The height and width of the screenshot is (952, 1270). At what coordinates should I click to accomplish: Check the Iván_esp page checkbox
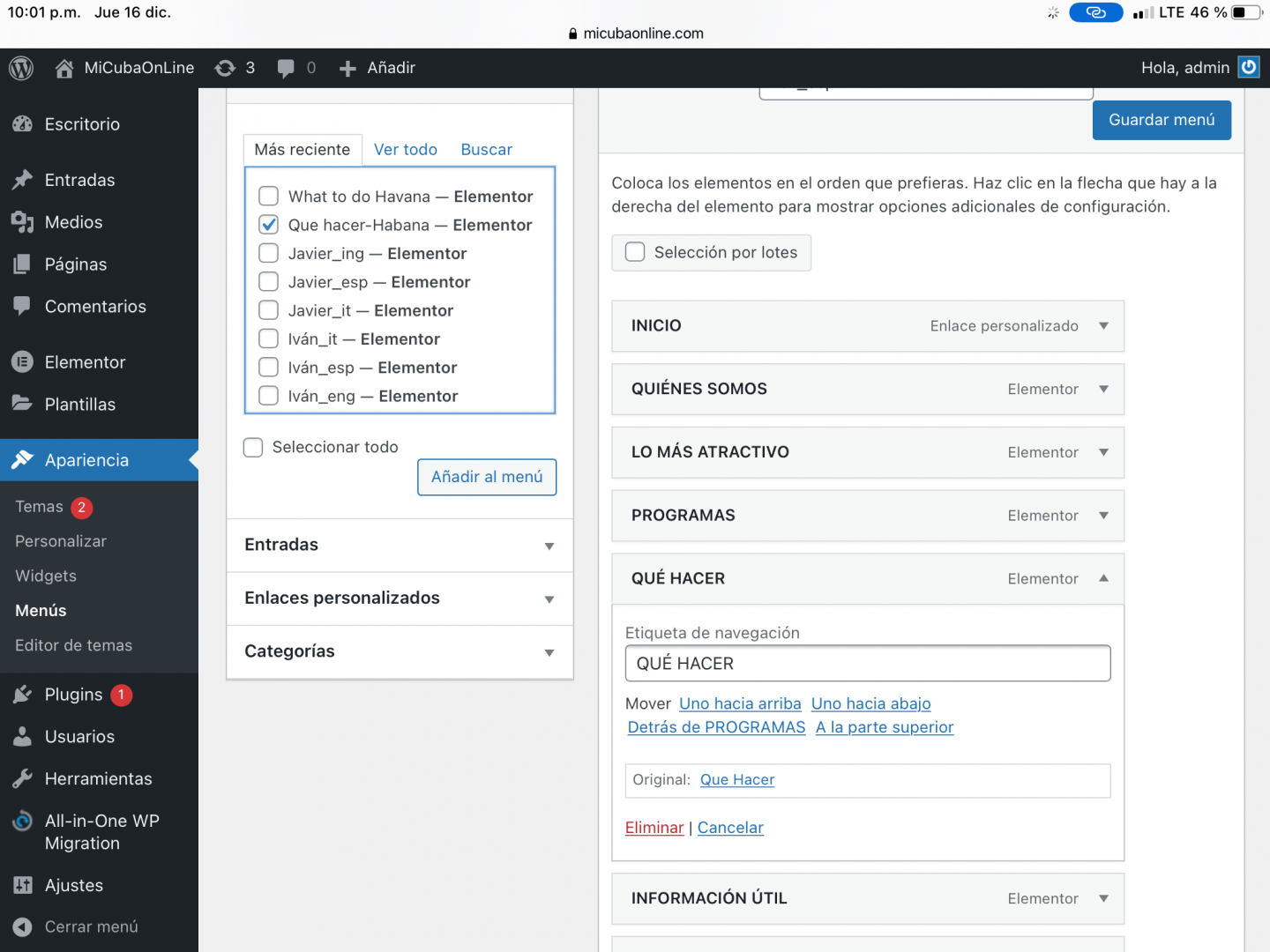click(269, 367)
